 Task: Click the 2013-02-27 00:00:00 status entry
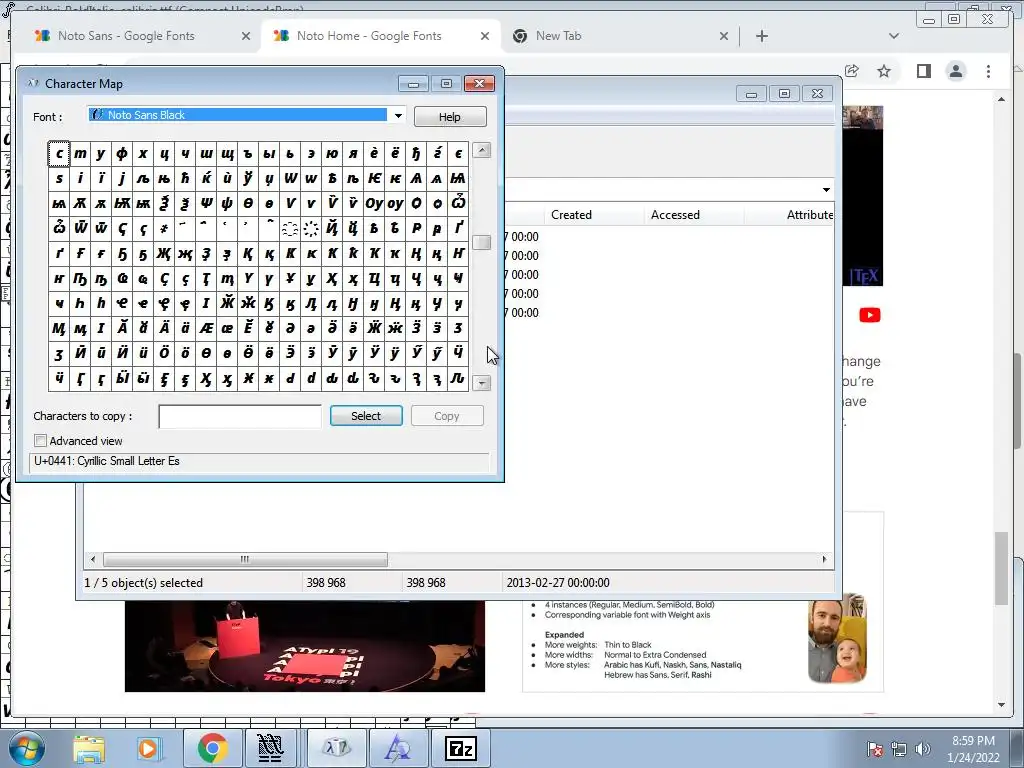[x=558, y=583]
